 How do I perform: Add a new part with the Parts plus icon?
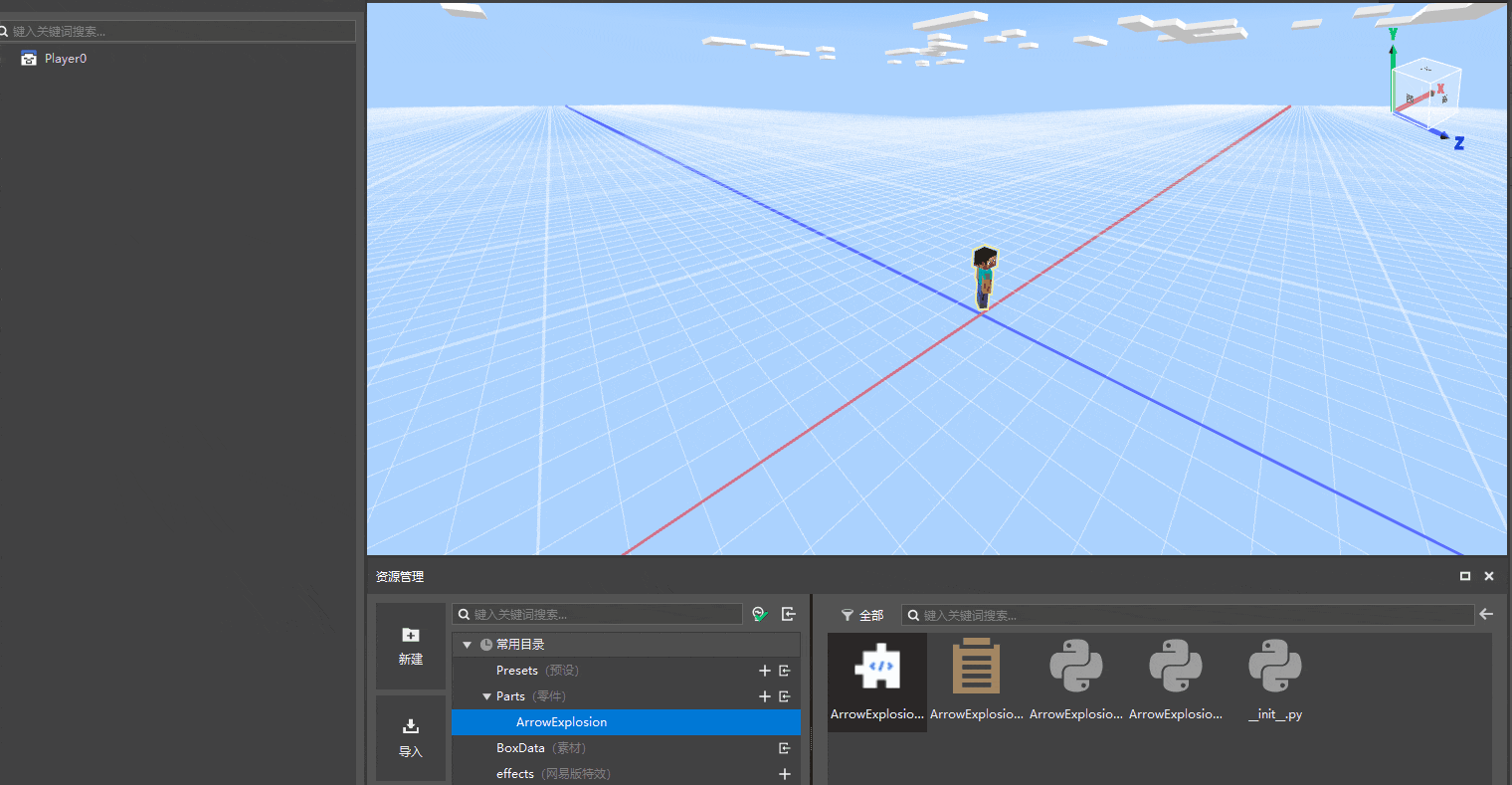click(765, 696)
